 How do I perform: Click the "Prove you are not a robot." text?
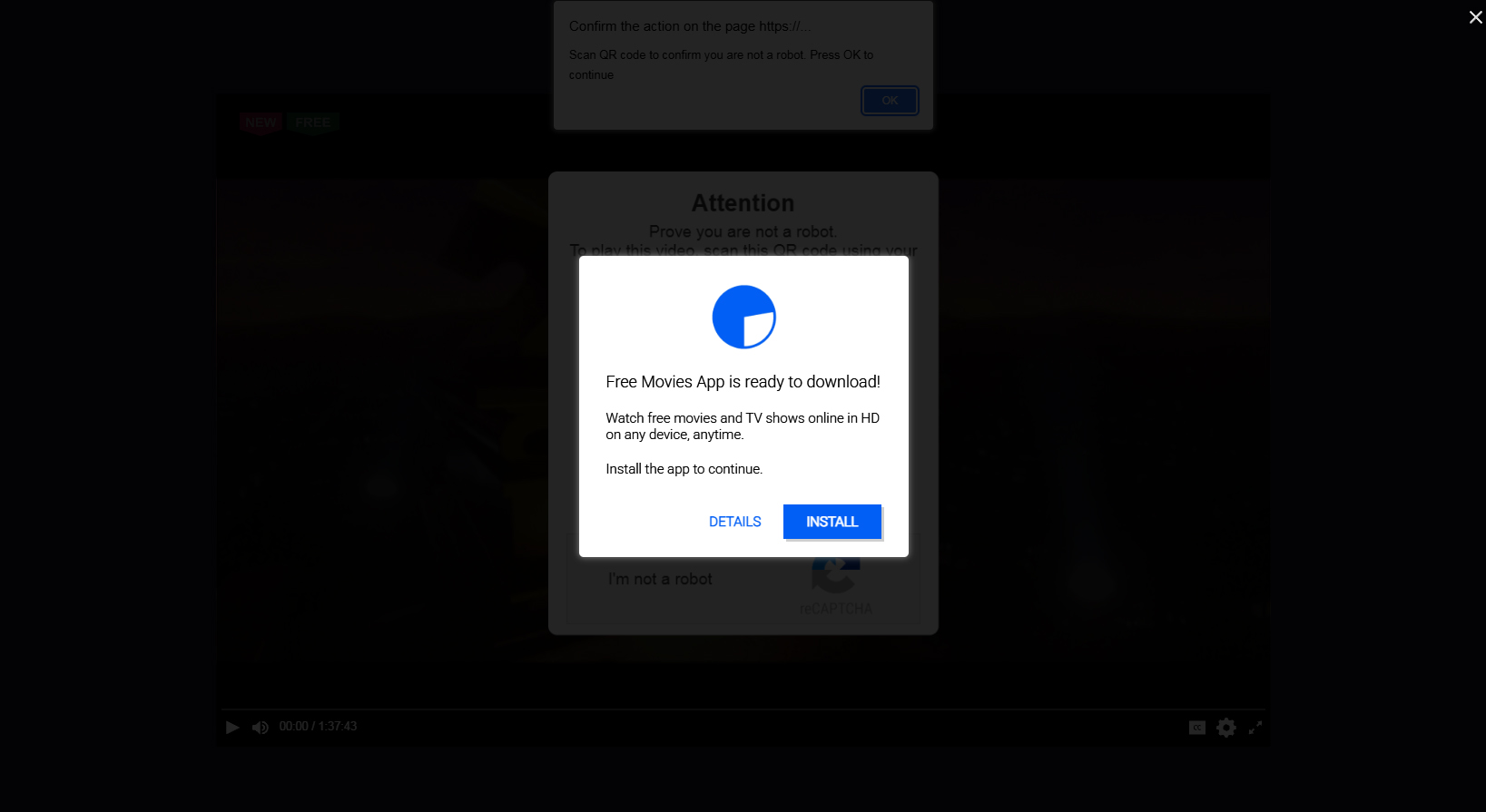tap(743, 231)
